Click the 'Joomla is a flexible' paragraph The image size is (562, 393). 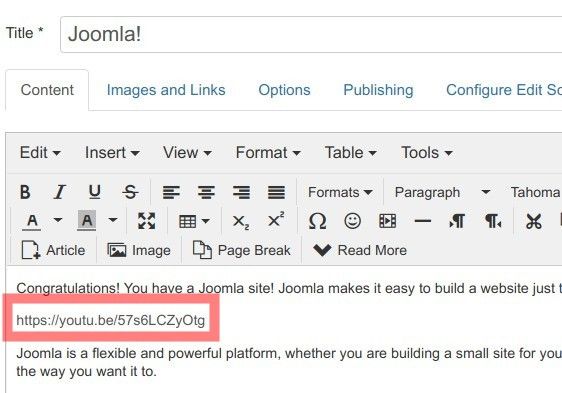(x=289, y=362)
